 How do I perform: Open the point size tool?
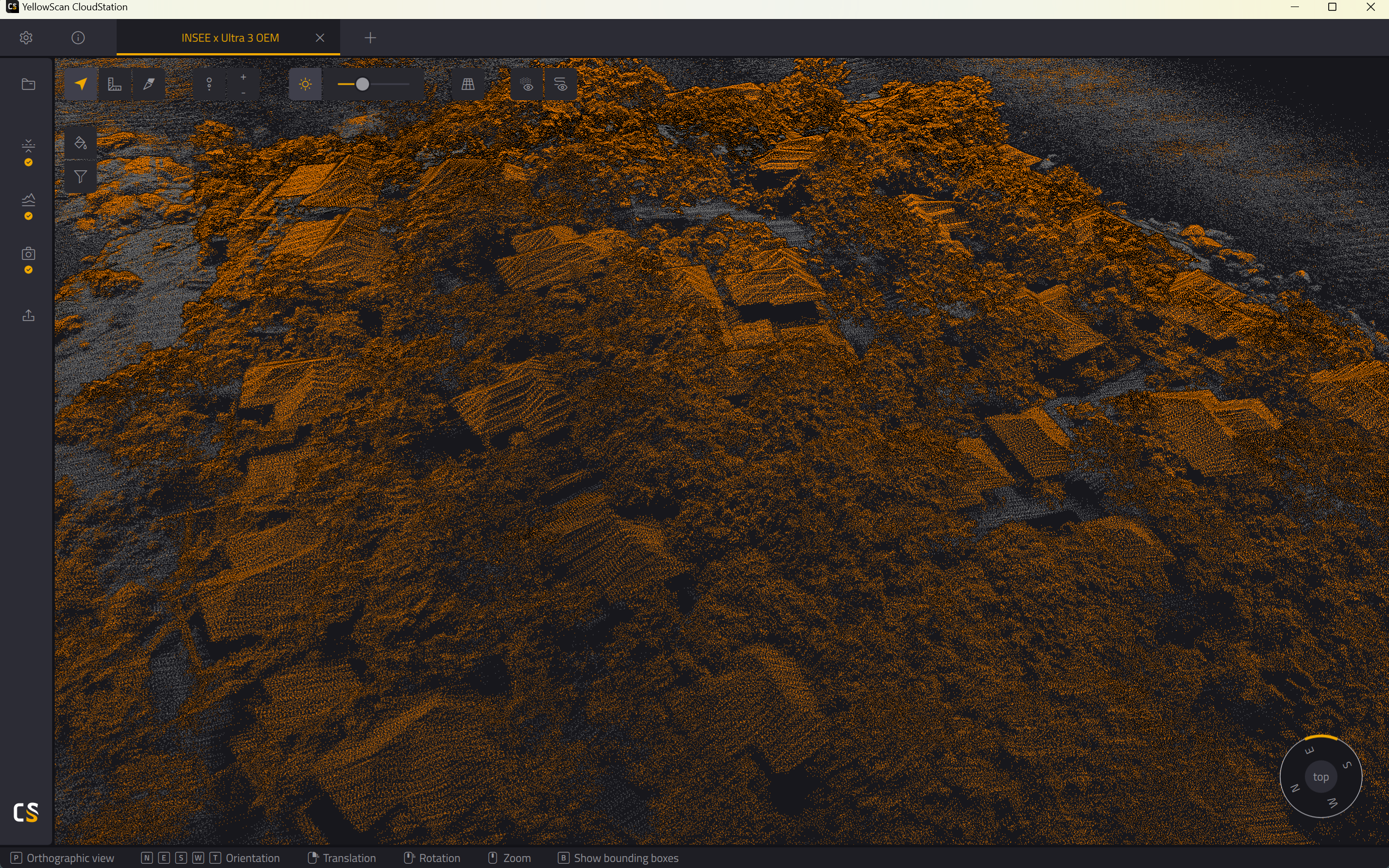(209, 85)
